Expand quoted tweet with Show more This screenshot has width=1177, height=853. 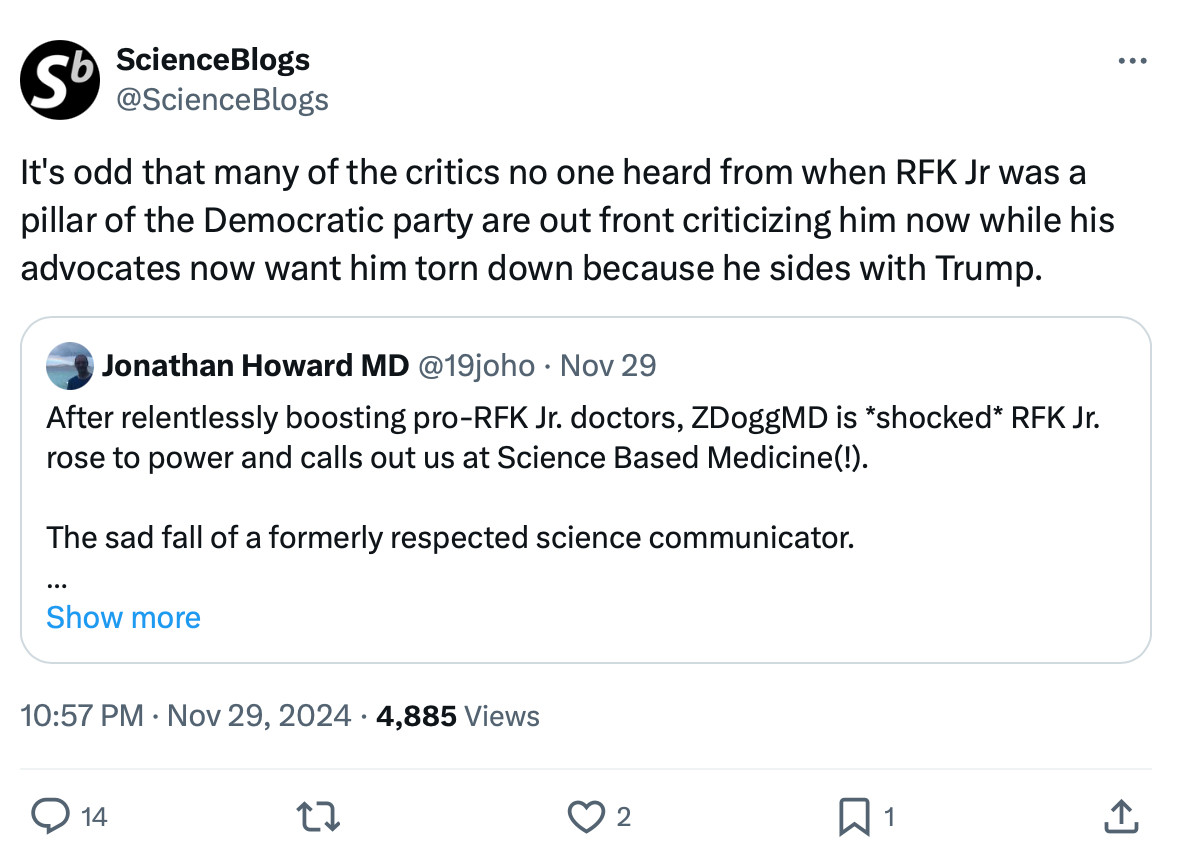coord(123,617)
